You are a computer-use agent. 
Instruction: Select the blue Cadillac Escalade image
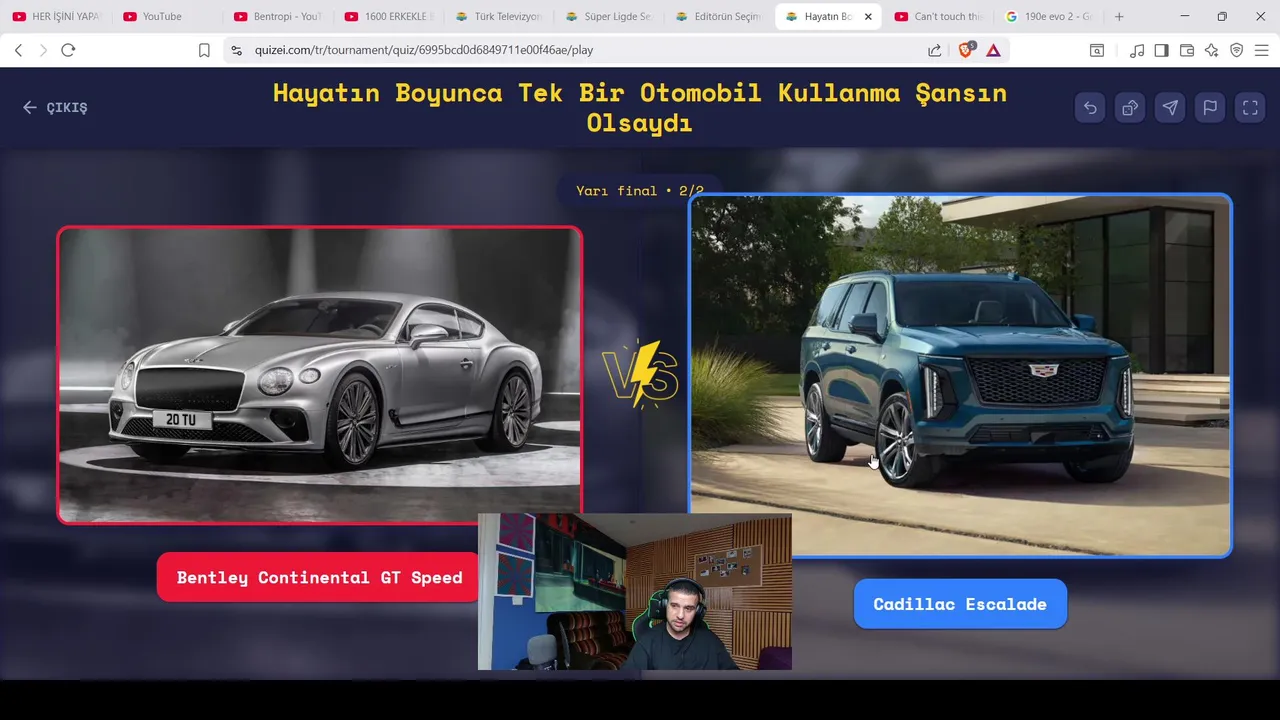[960, 375]
